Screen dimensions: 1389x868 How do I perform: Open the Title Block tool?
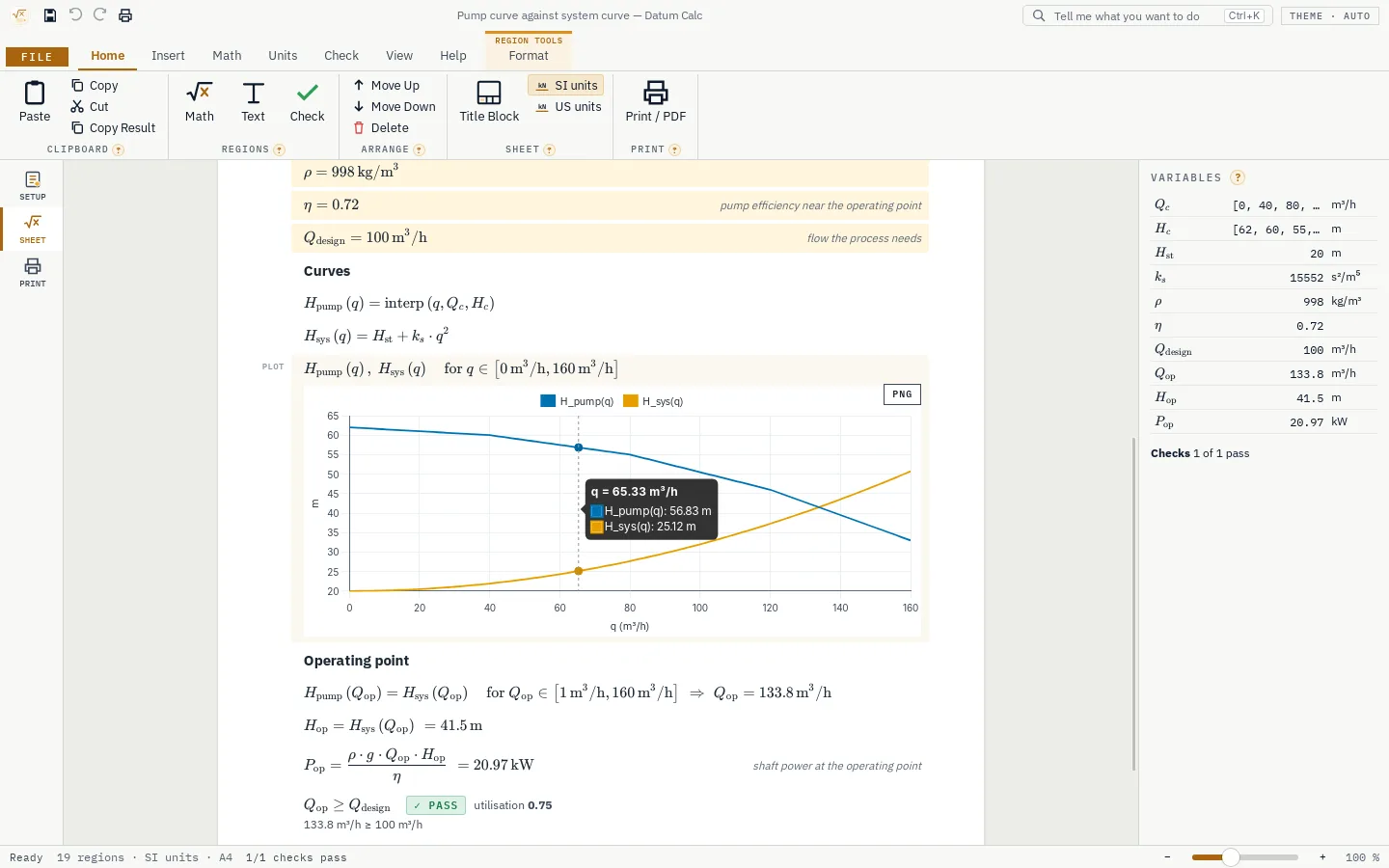489,101
